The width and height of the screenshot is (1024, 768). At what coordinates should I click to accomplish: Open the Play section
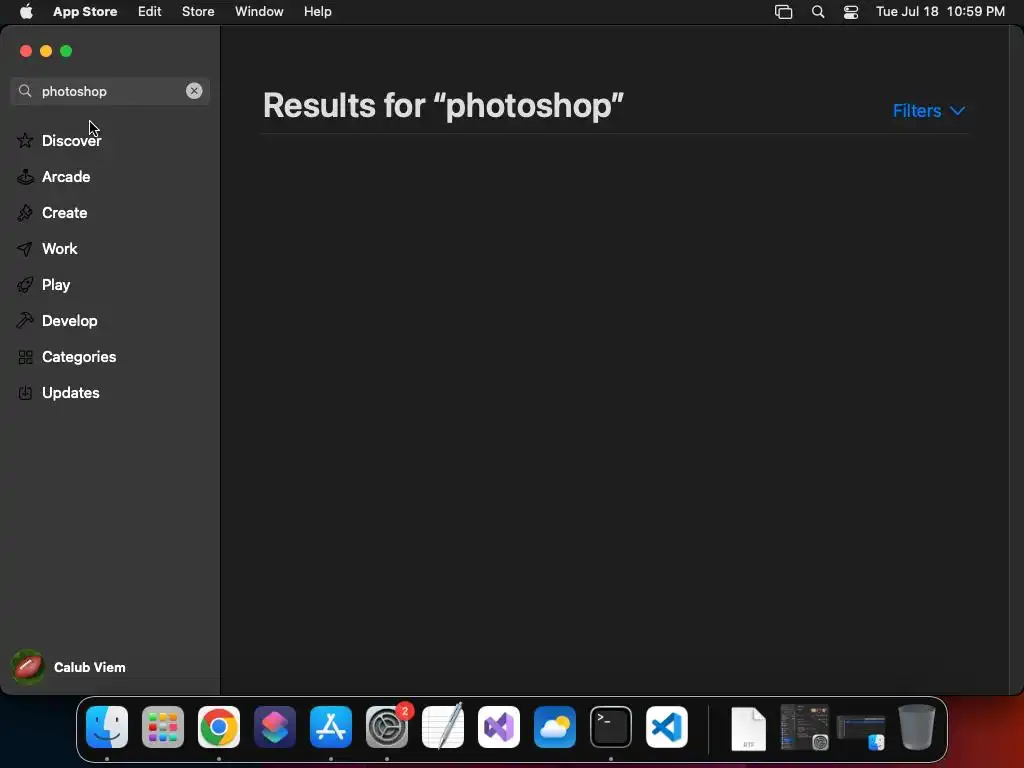point(110,284)
